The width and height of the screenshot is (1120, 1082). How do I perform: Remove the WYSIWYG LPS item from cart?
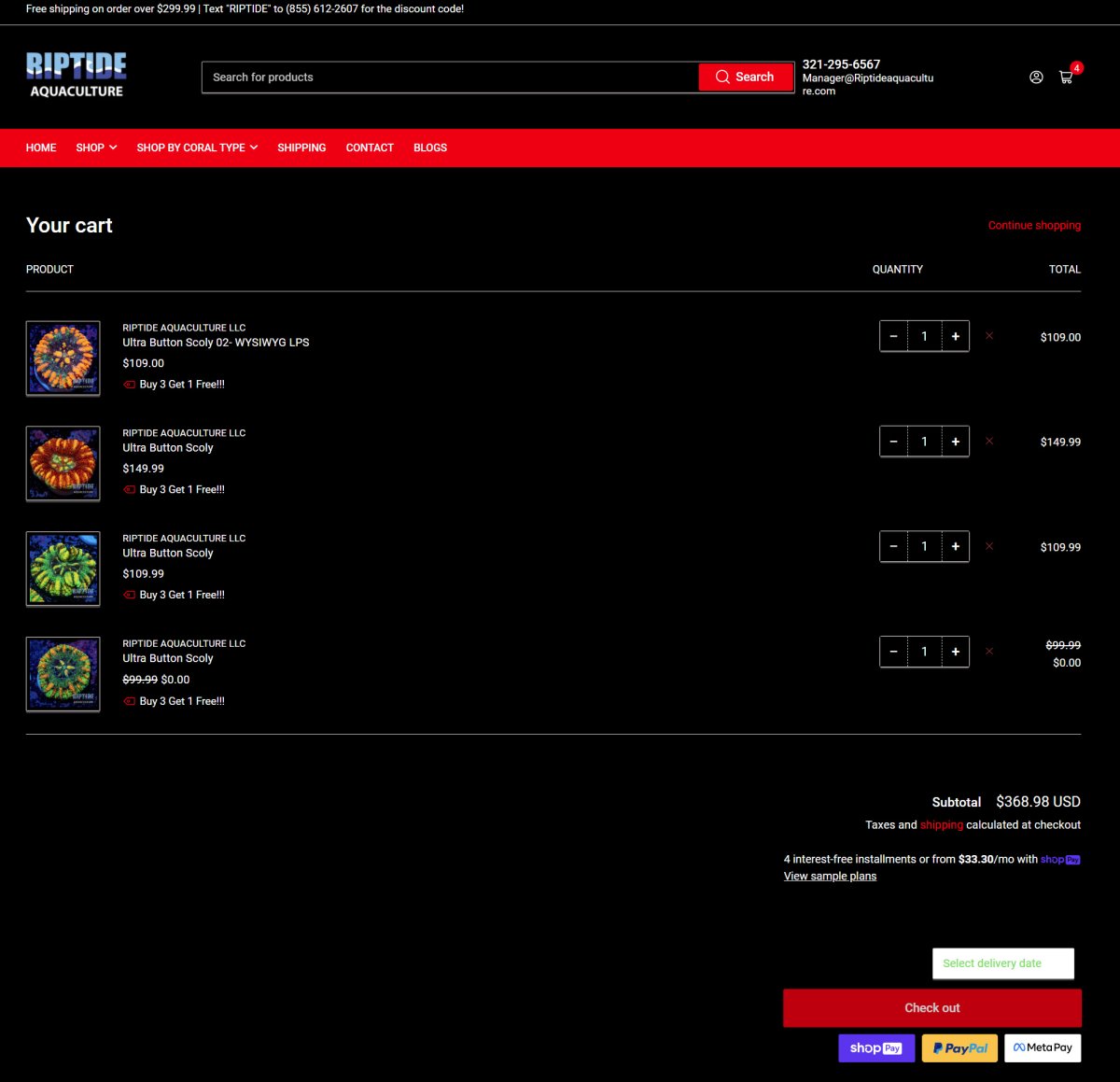pyautogui.click(x=989, y=336)
